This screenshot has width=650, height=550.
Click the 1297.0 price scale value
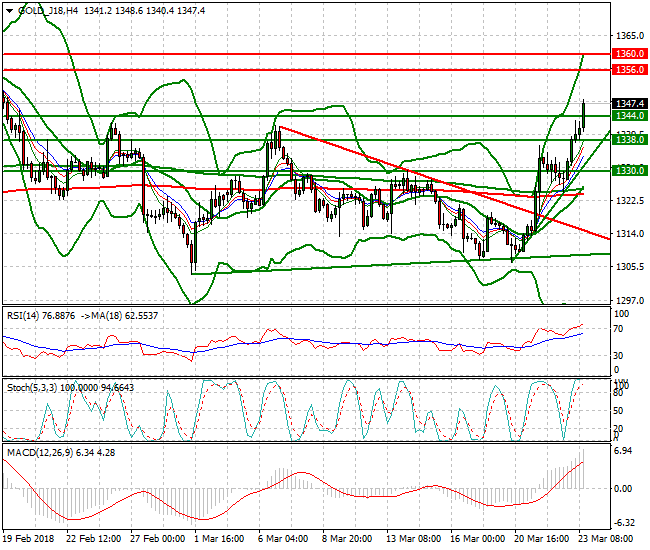point(630,300)
